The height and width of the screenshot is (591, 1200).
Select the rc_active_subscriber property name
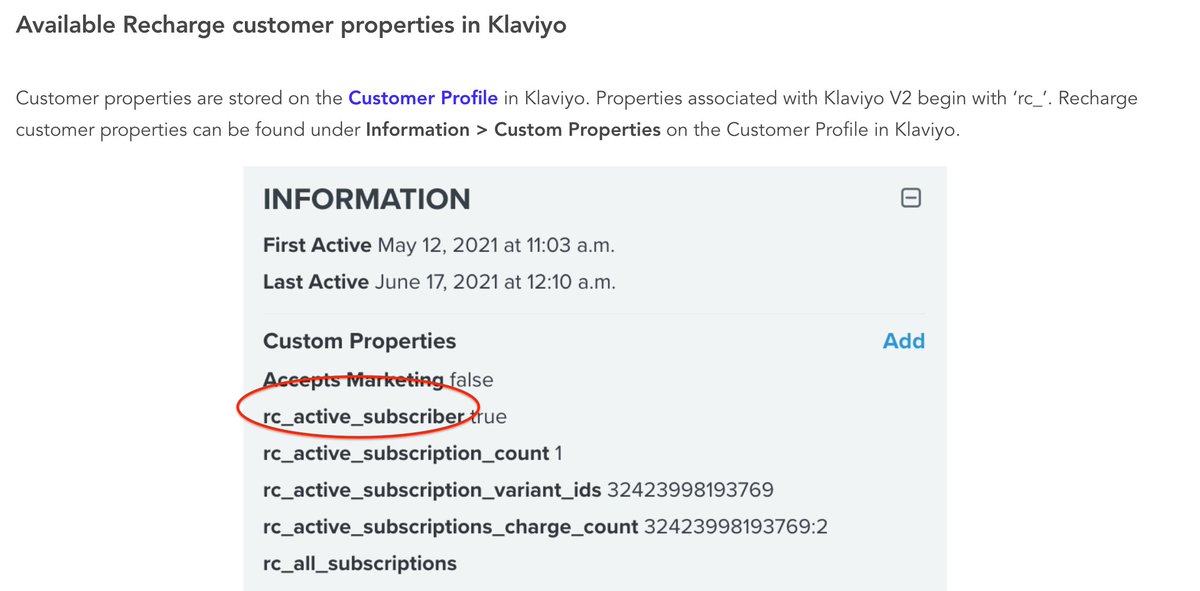[x=364, y=417]
